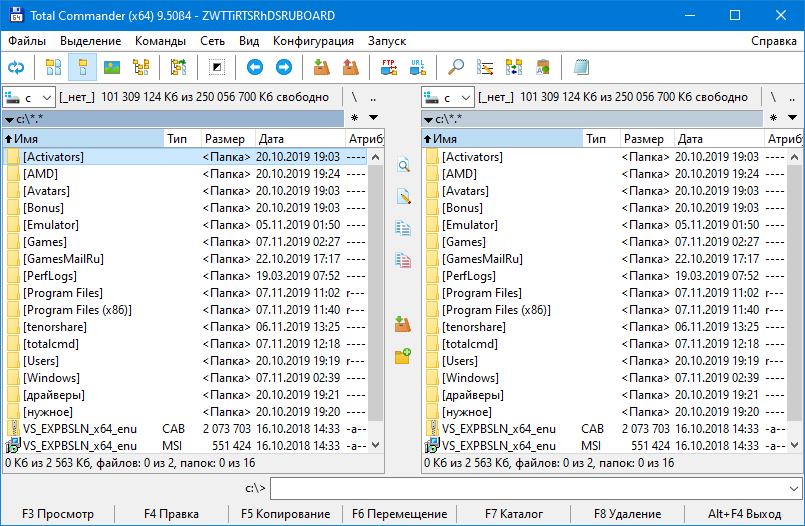Click the F3 Просмотр button

tap(58, 514)
